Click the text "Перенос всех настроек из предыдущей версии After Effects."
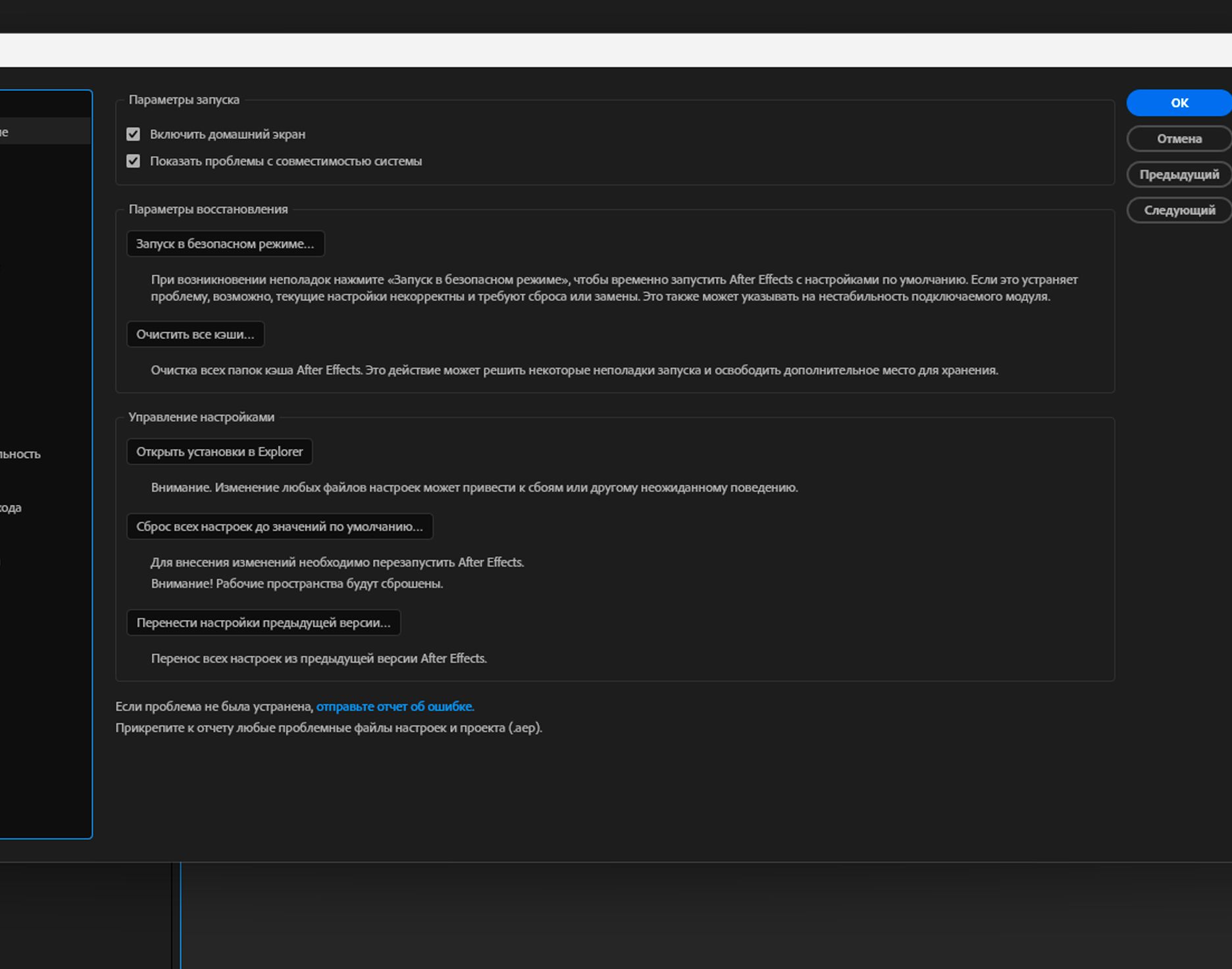 pyautogui.click(x=319, y=659)
